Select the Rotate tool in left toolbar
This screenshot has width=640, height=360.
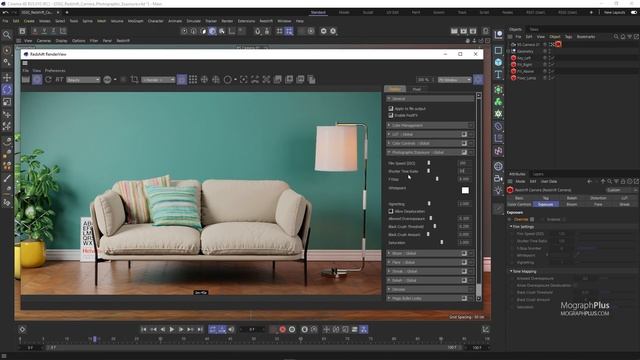point(7,89)
